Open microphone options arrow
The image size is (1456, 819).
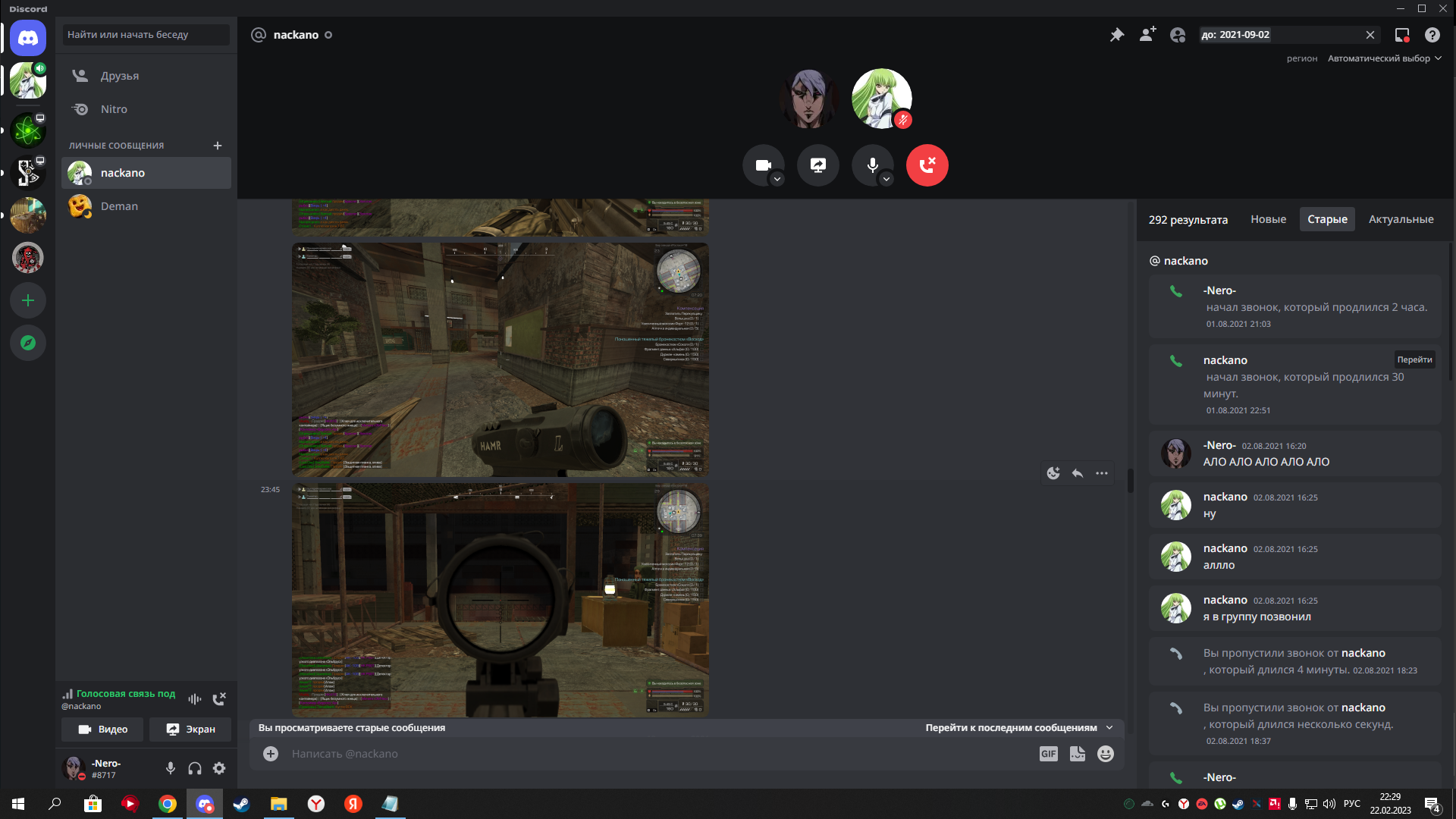[886, 180]
